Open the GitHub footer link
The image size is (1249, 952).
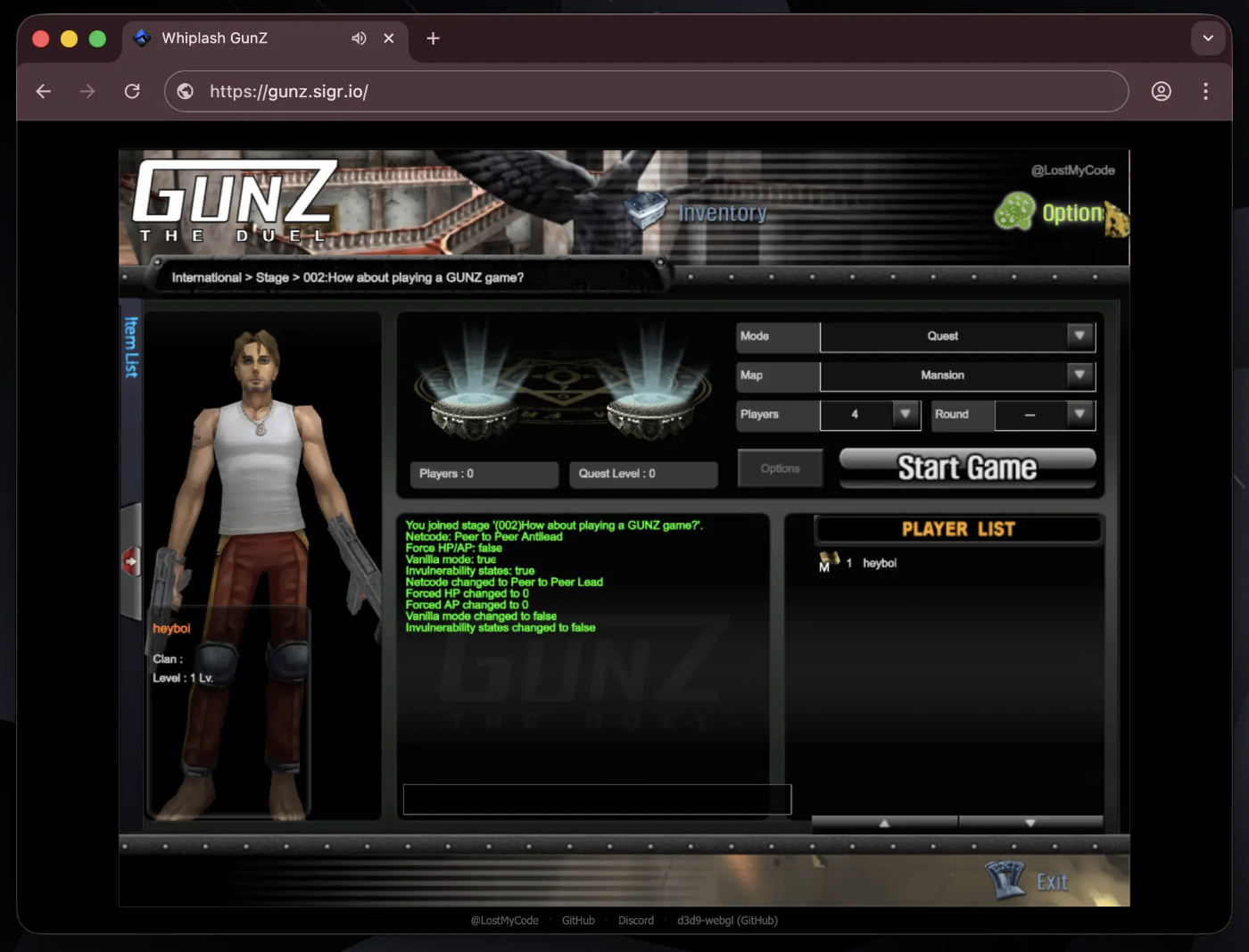[x=578, y=921]
